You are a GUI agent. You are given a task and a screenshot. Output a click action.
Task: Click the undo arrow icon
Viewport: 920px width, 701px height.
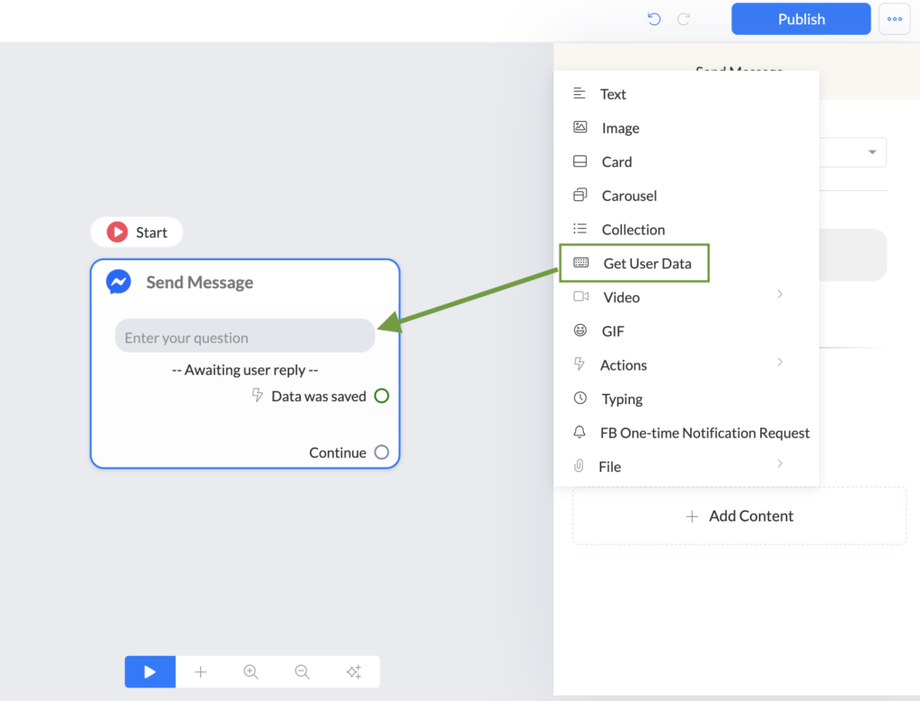click(x=654, y=19)
